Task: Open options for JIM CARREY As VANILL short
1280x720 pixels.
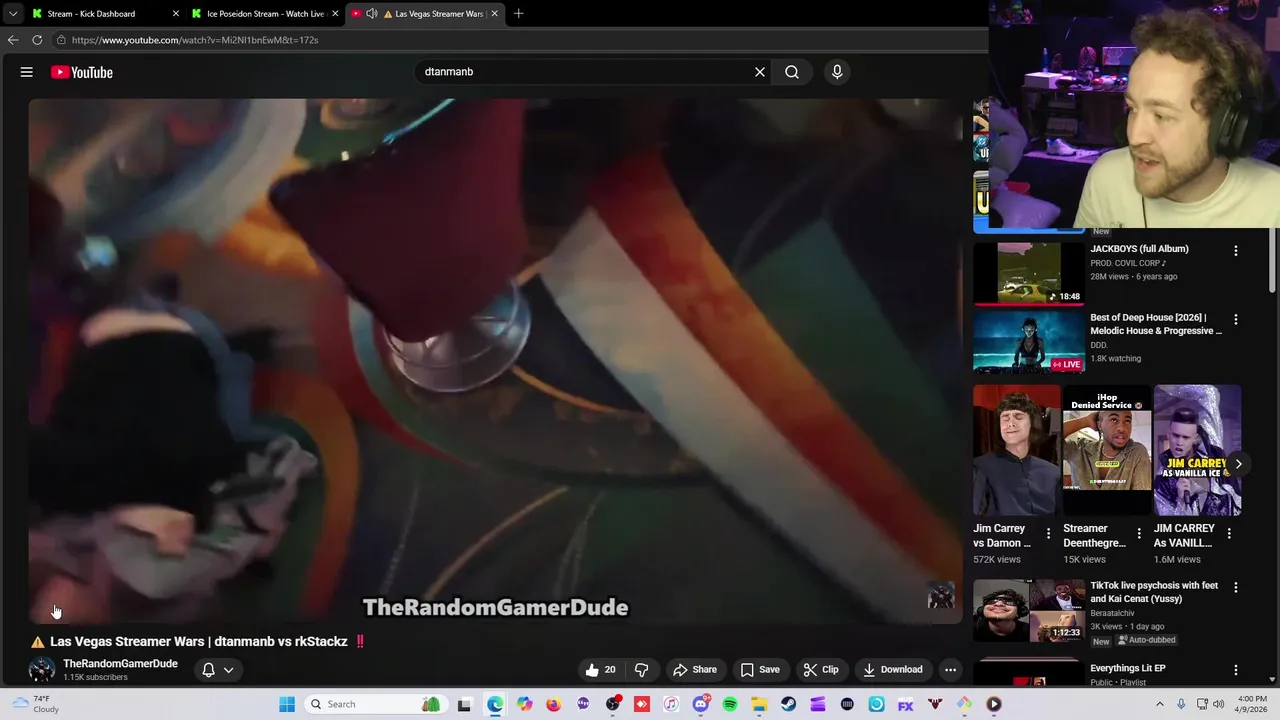Action: tap(1229, 534)
